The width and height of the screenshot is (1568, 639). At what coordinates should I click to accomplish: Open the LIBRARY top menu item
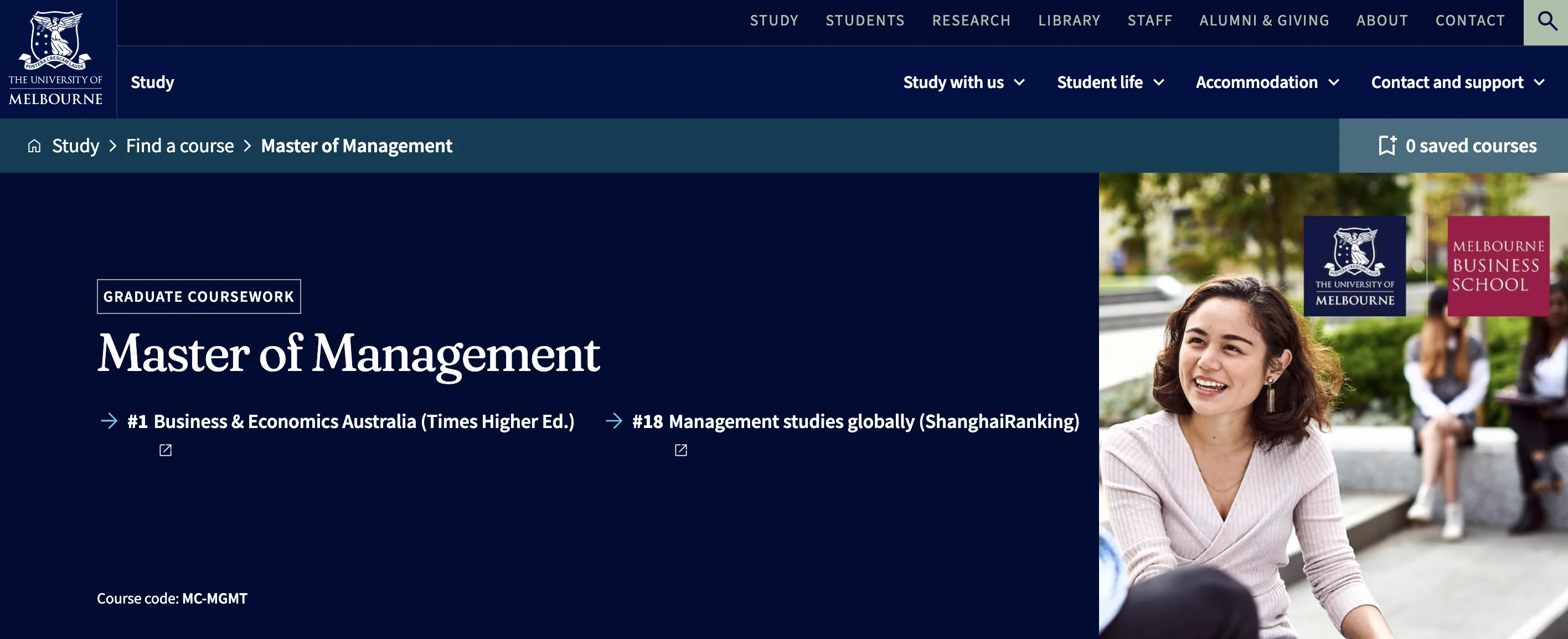click(1069, 20)
